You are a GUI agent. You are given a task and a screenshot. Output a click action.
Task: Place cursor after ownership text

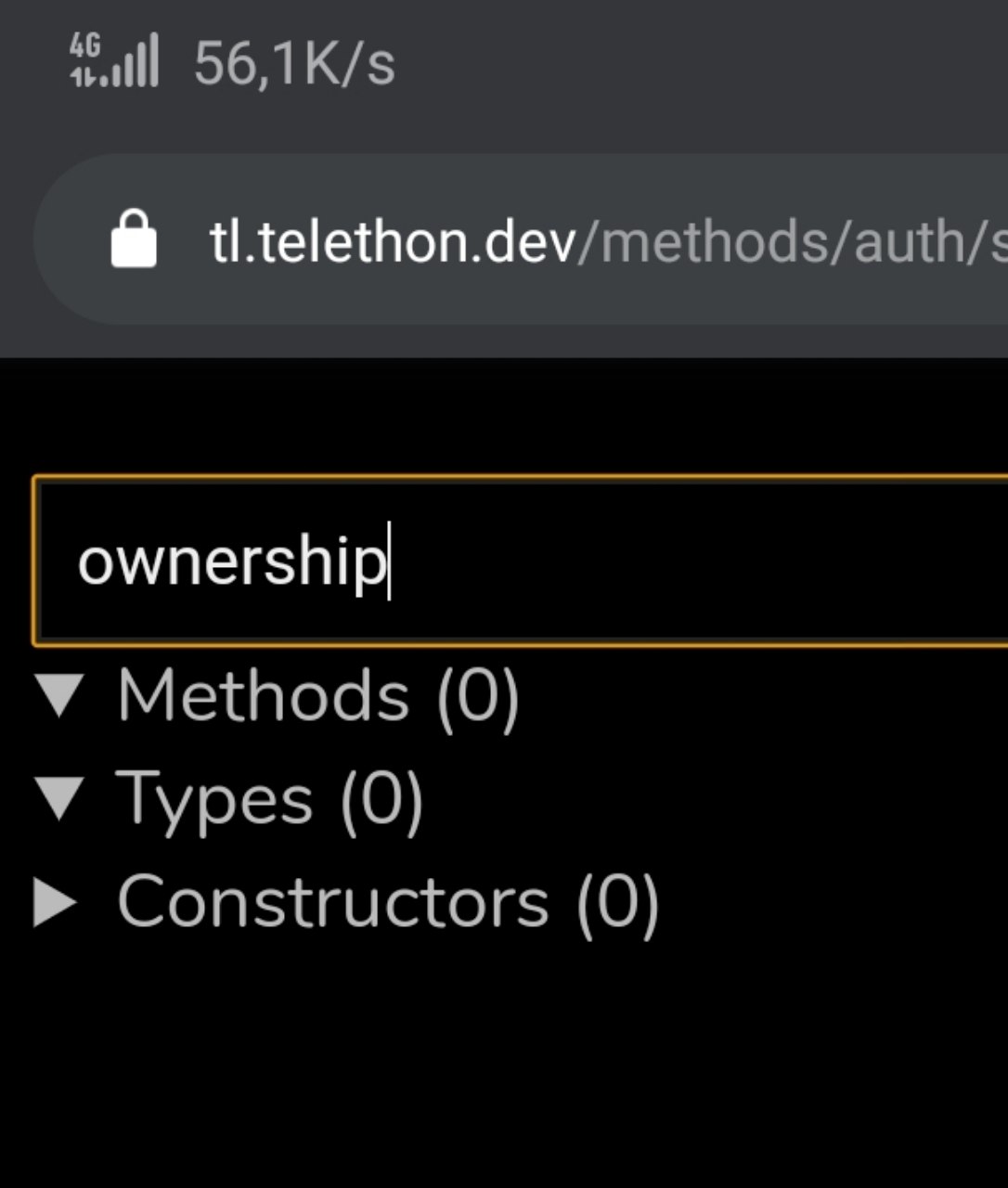[390, 562]
